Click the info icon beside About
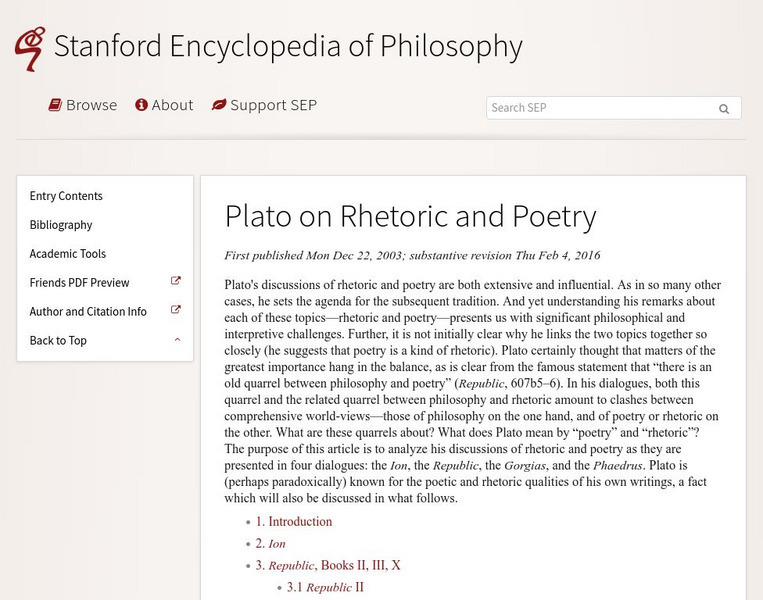This screenshot has width=763, height=600. click(141, 105)
